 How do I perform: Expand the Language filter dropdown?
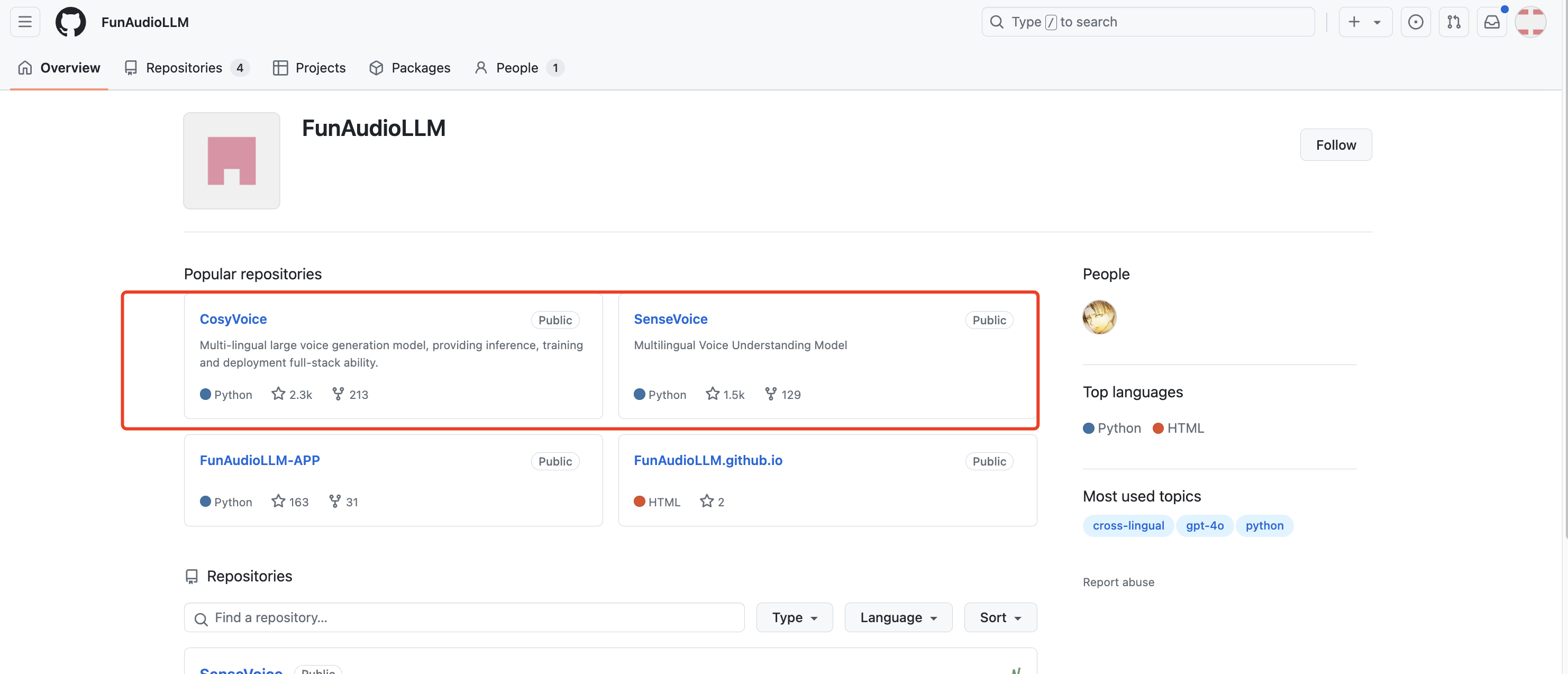(898, 617)
